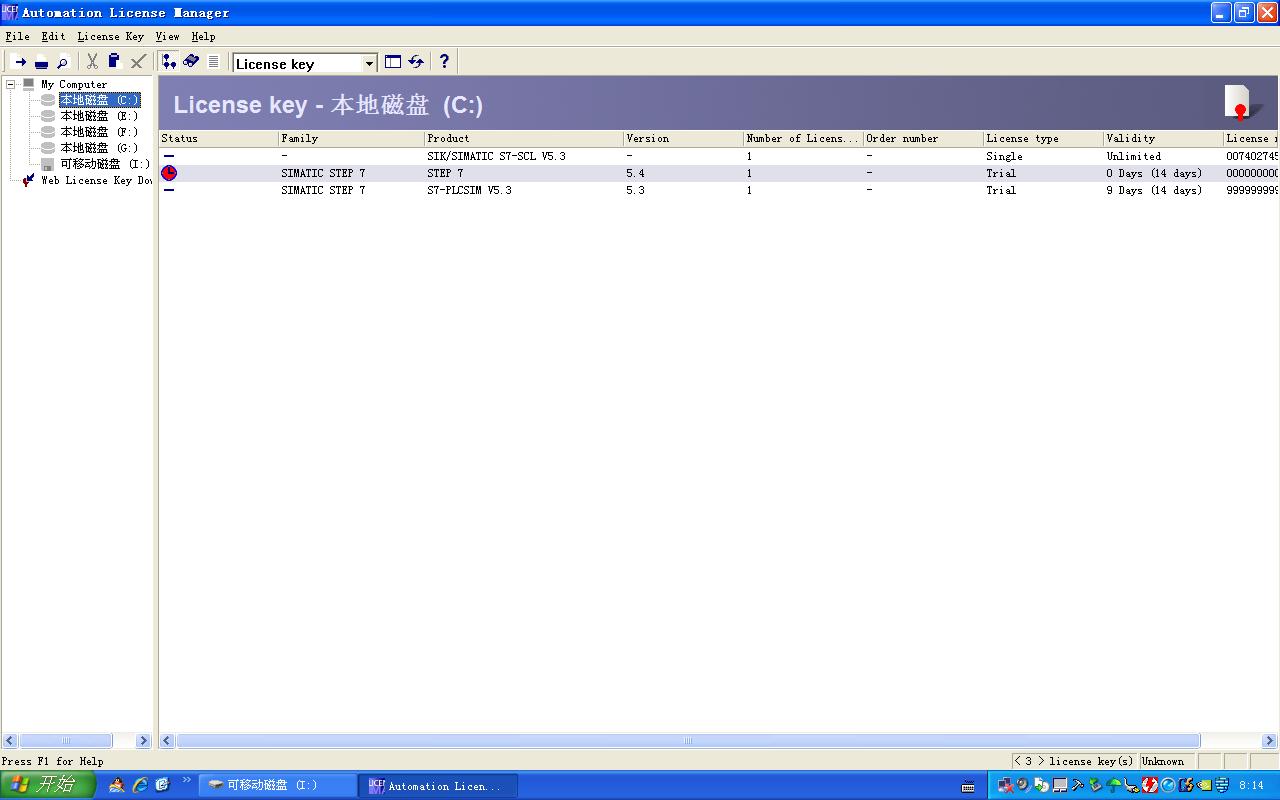Viewport: 1280px width, 800px height.
Task: Open the File menu
Action: tap(17, 36)
